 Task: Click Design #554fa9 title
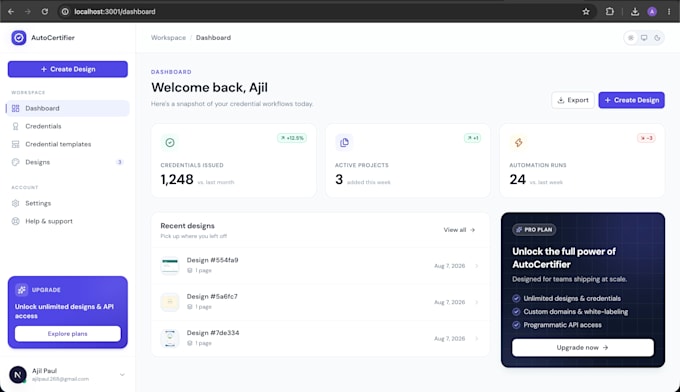(x=212, y=260)
